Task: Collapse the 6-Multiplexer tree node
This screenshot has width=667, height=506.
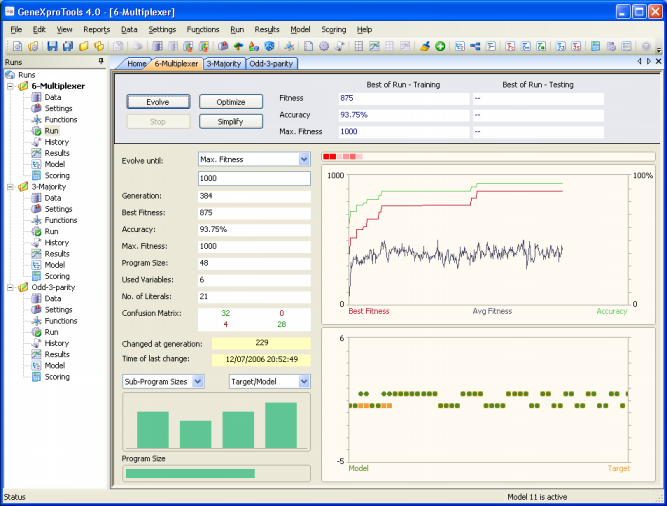Action: pos(10,86)
